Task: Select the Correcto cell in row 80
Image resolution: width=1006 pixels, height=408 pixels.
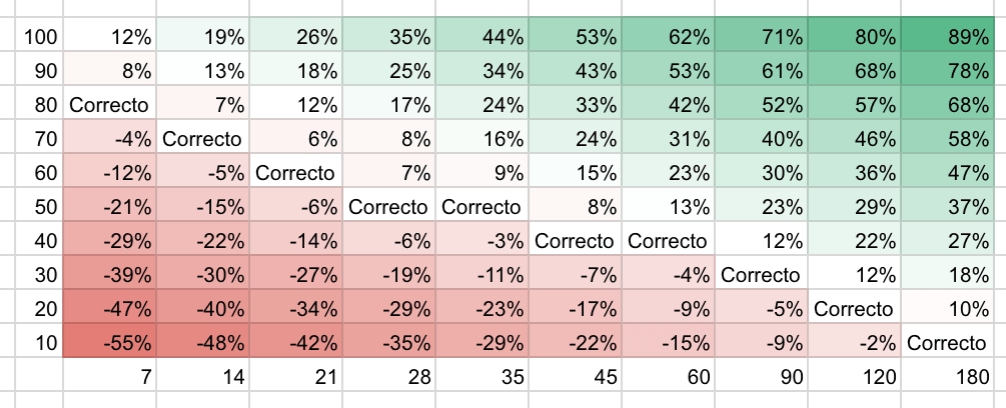Action: coord(109,104)
